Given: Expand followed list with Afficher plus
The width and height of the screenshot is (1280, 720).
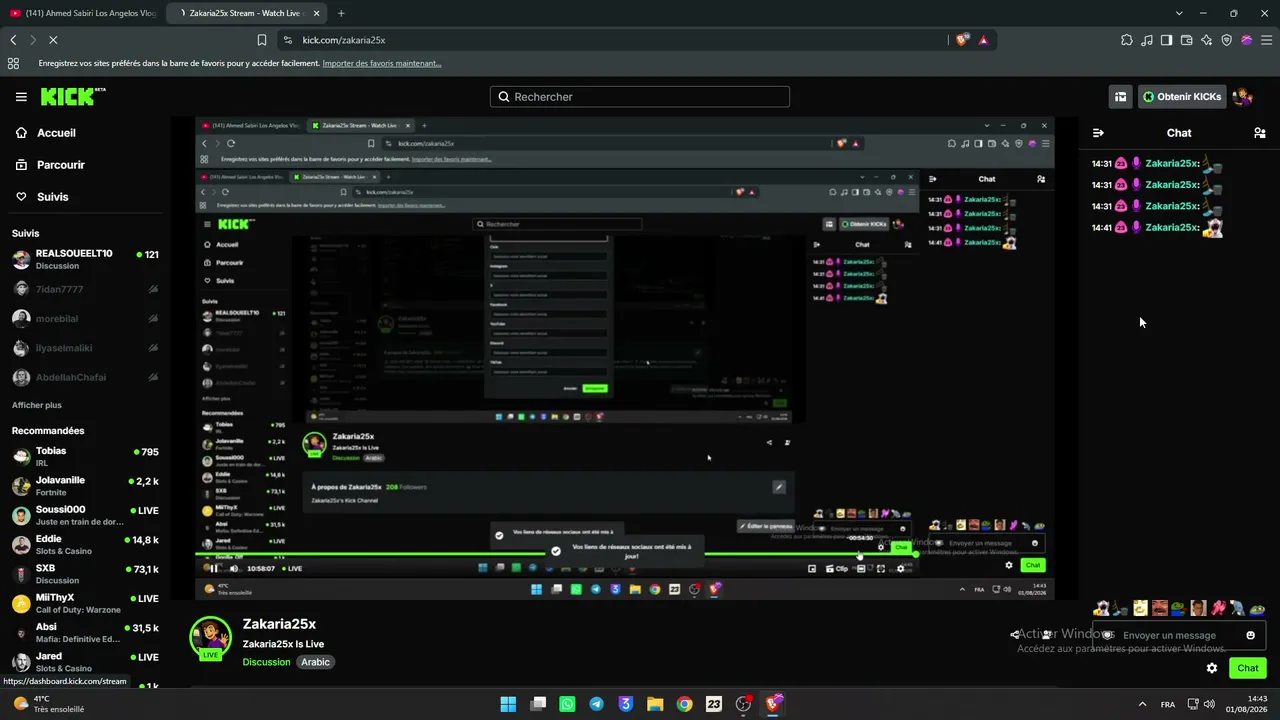Looking at the screenshot, I should [x=37, y=405].
